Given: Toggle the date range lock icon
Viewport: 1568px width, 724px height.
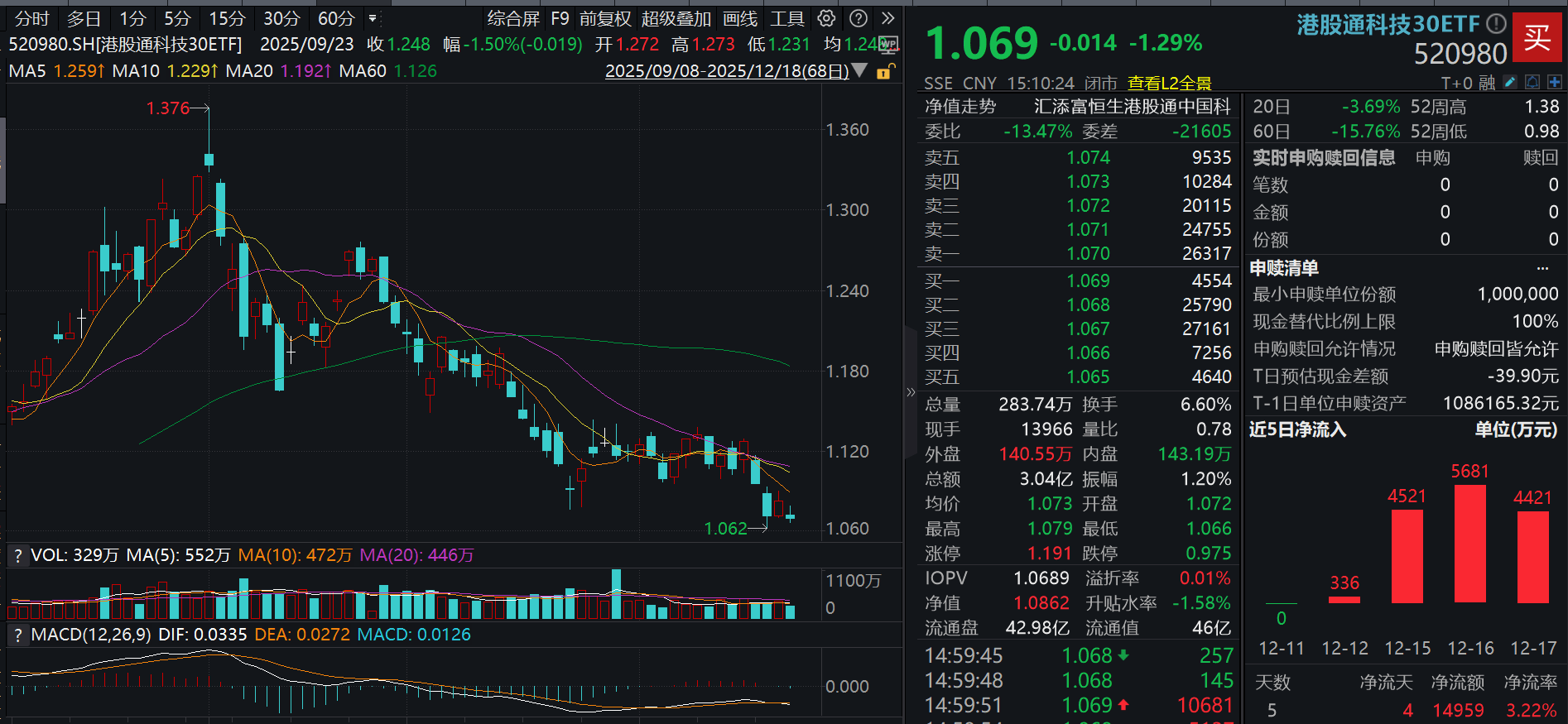Looking at the screenshot, I should (884, 72).
